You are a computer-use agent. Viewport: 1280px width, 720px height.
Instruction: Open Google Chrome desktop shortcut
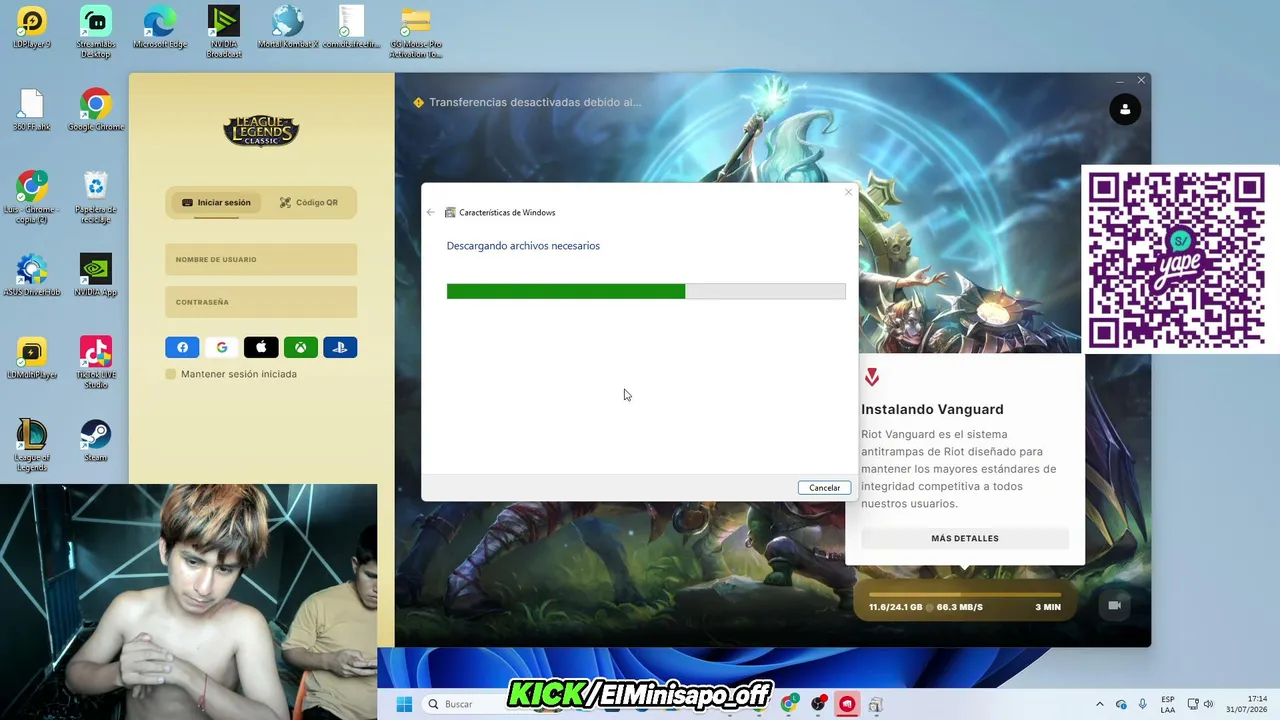pyautogui.click(x=96, y=110)
